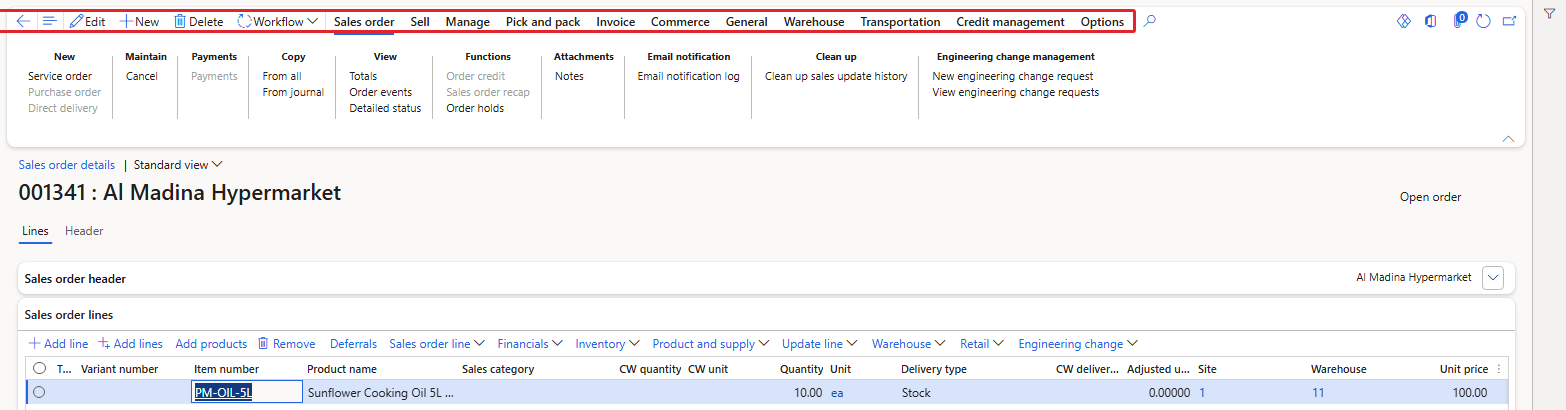The width and height of the screenshot is (1566, 410).
Task: Choose Copy From all
Action: (282, 76)
